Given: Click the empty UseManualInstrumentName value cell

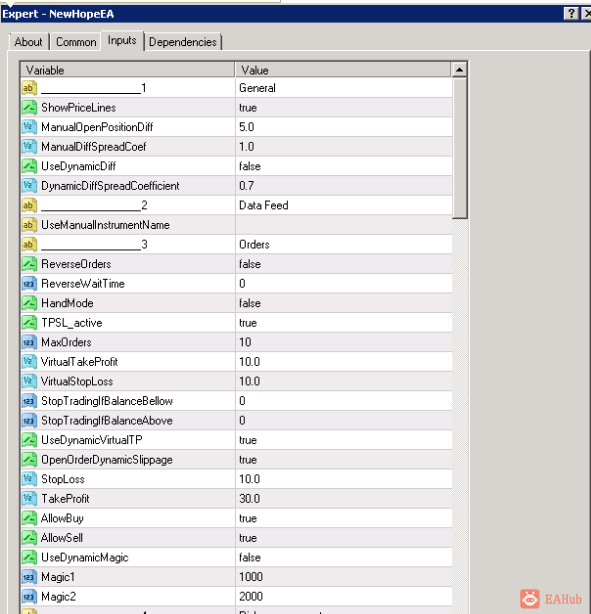Looking at the screenshot, I should point(343,225).
